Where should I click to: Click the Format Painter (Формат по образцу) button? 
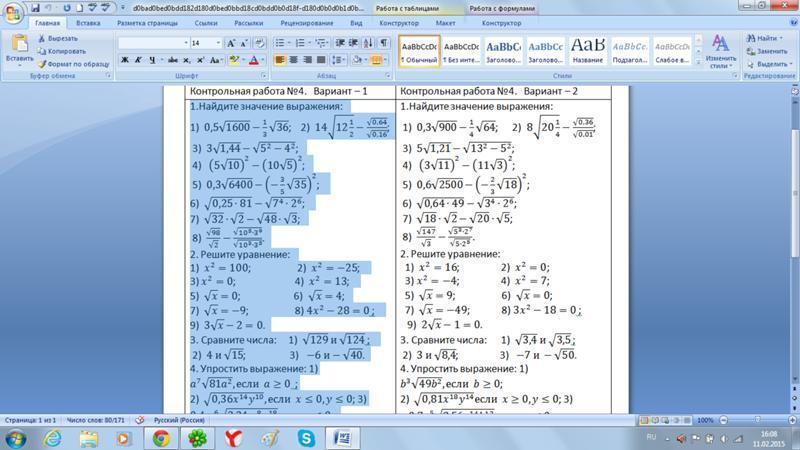click(x=76, y=61)
